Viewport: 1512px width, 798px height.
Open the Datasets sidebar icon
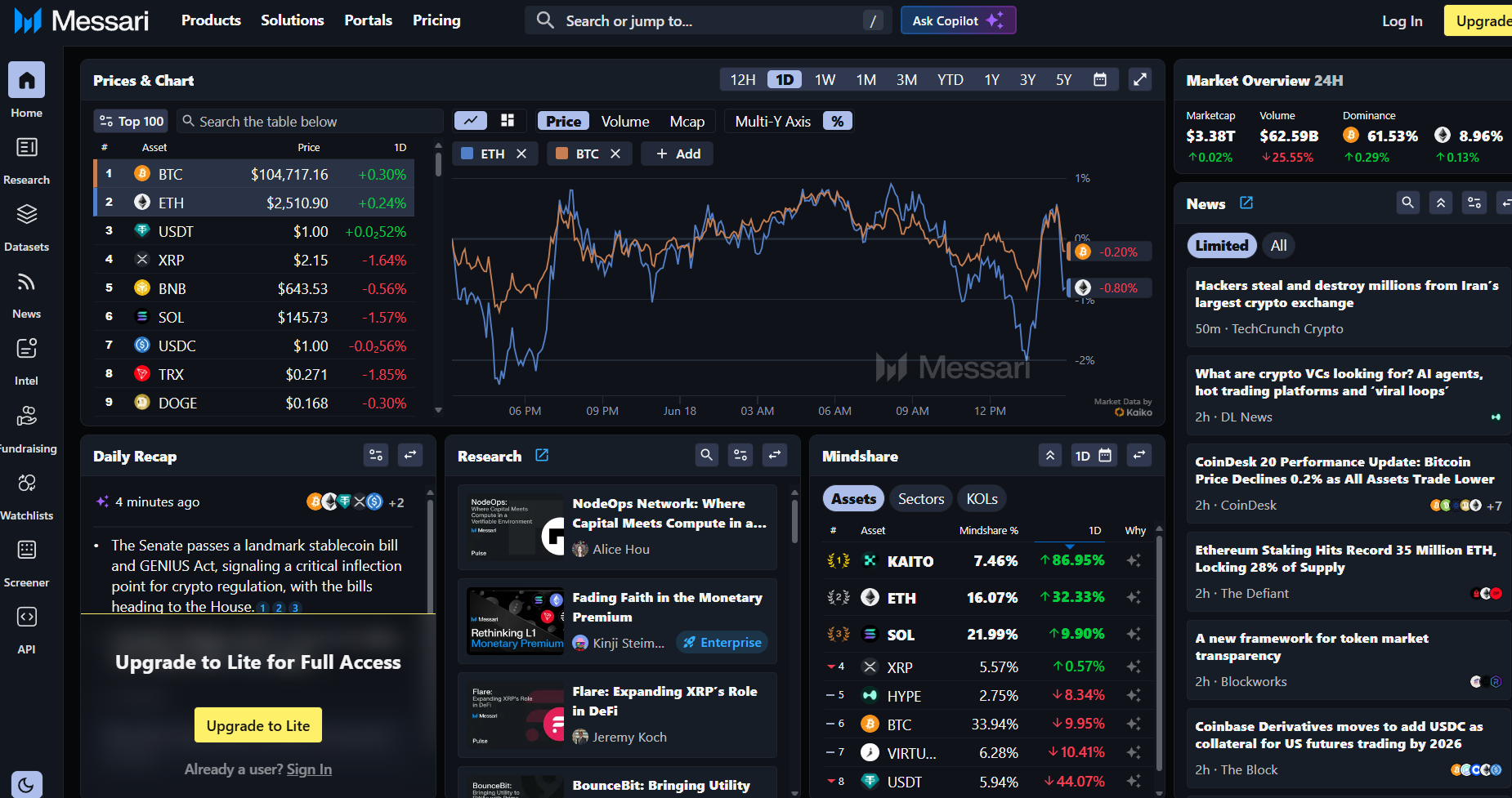pos(26,216)
